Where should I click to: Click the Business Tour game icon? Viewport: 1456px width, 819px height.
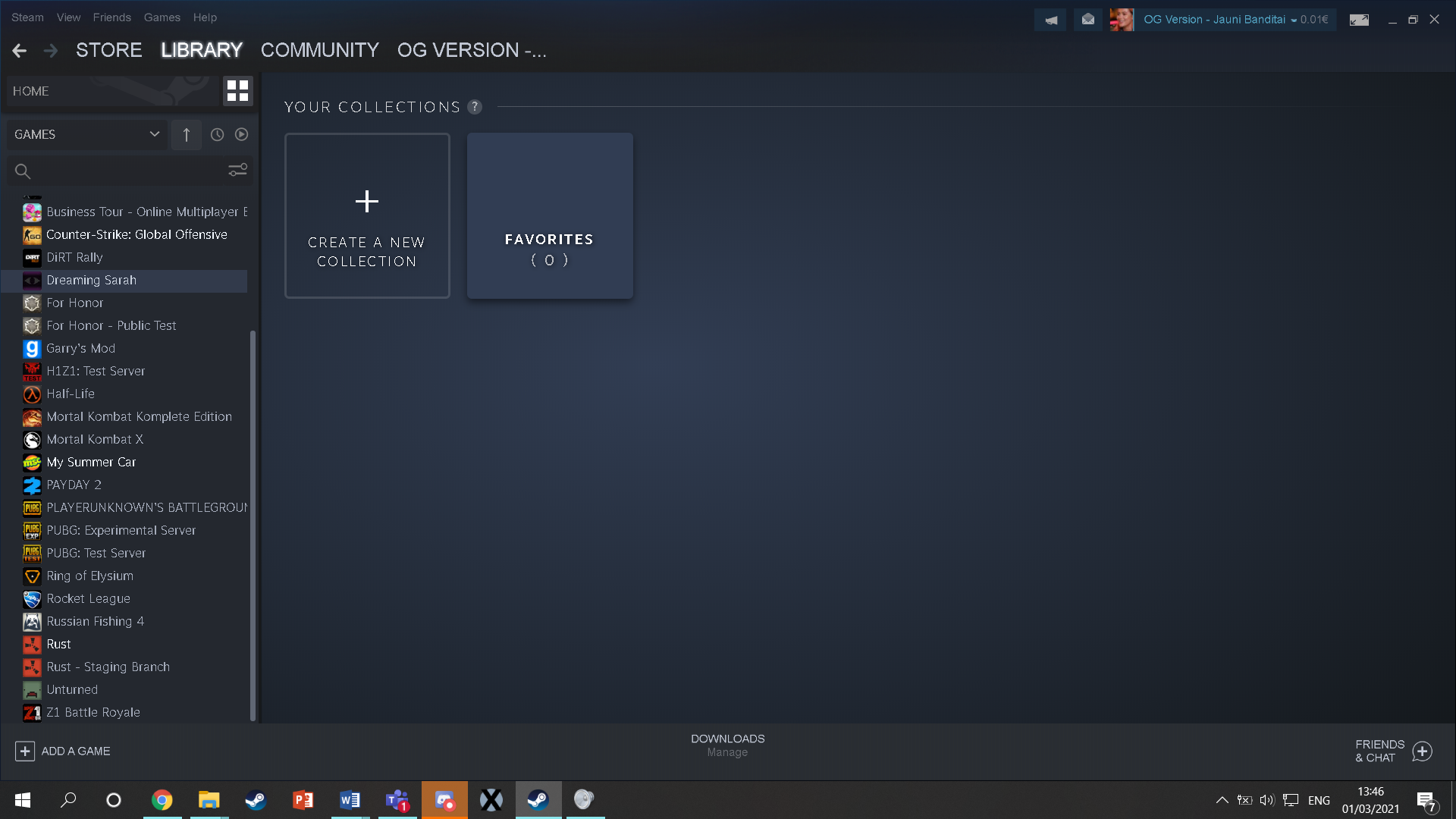click(32, 212)
